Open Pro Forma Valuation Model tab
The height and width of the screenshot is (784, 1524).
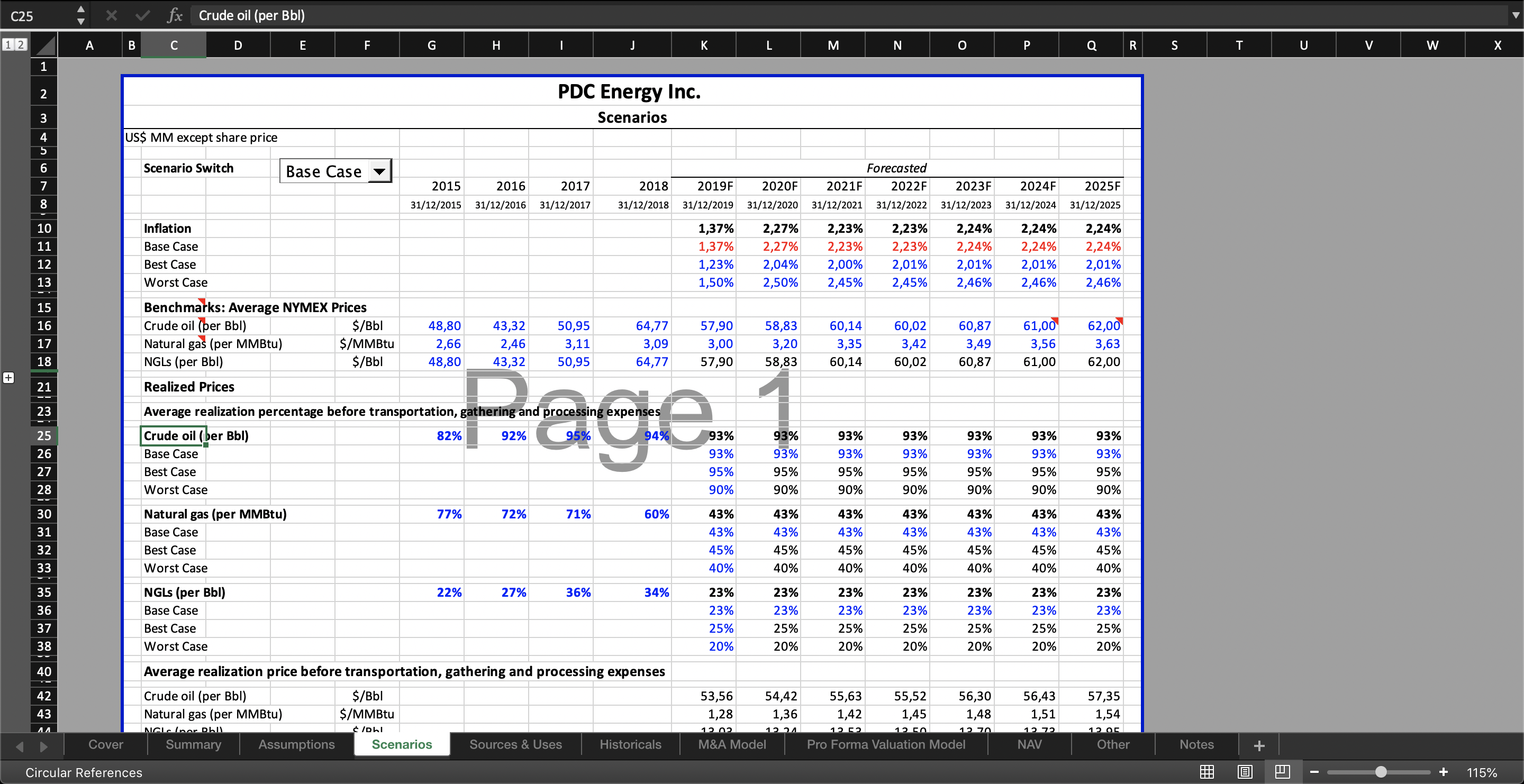tap(886, 744)
